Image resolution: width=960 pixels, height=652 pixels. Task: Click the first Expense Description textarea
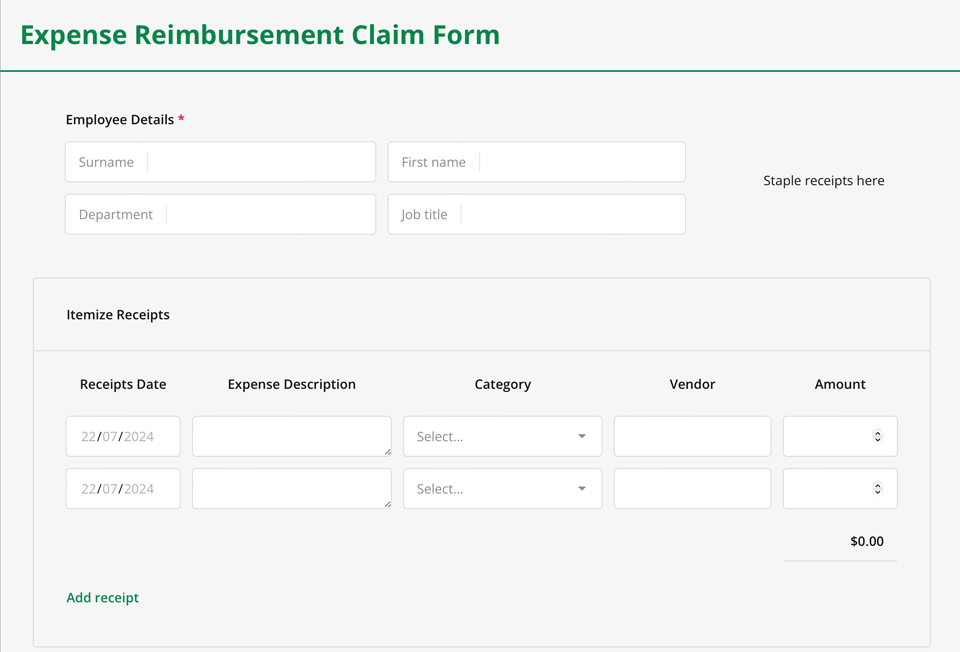pyautogui.click(x=290, y=436)
